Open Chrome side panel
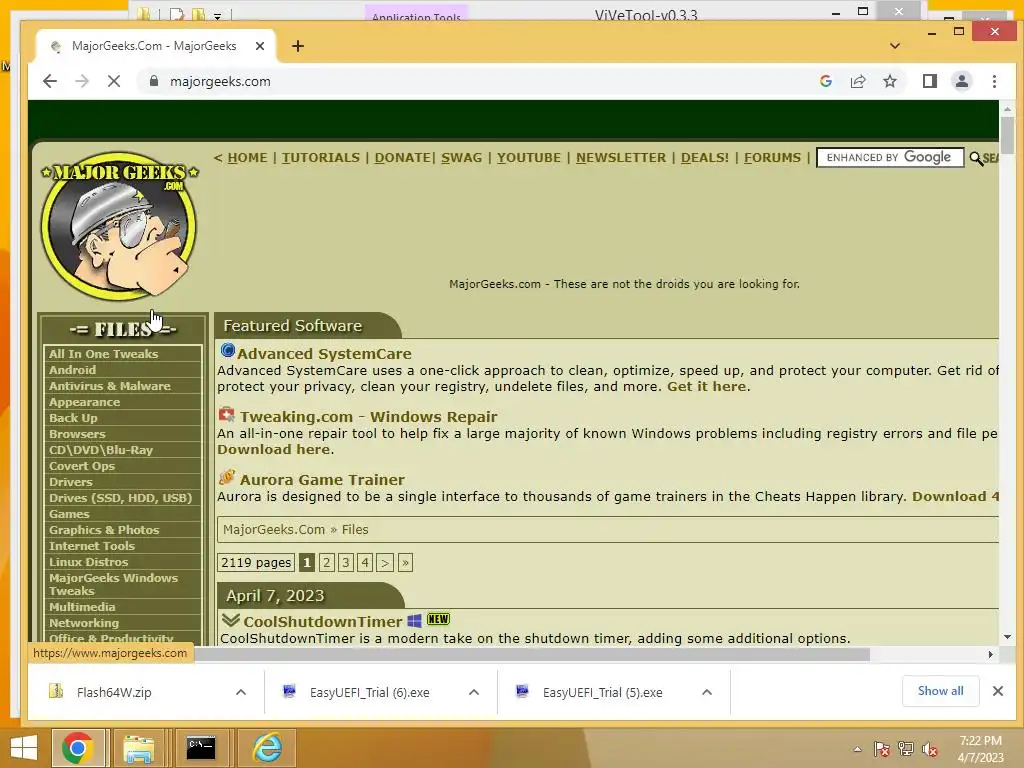This screenshot has width=1024, height=768. point(929,81)
